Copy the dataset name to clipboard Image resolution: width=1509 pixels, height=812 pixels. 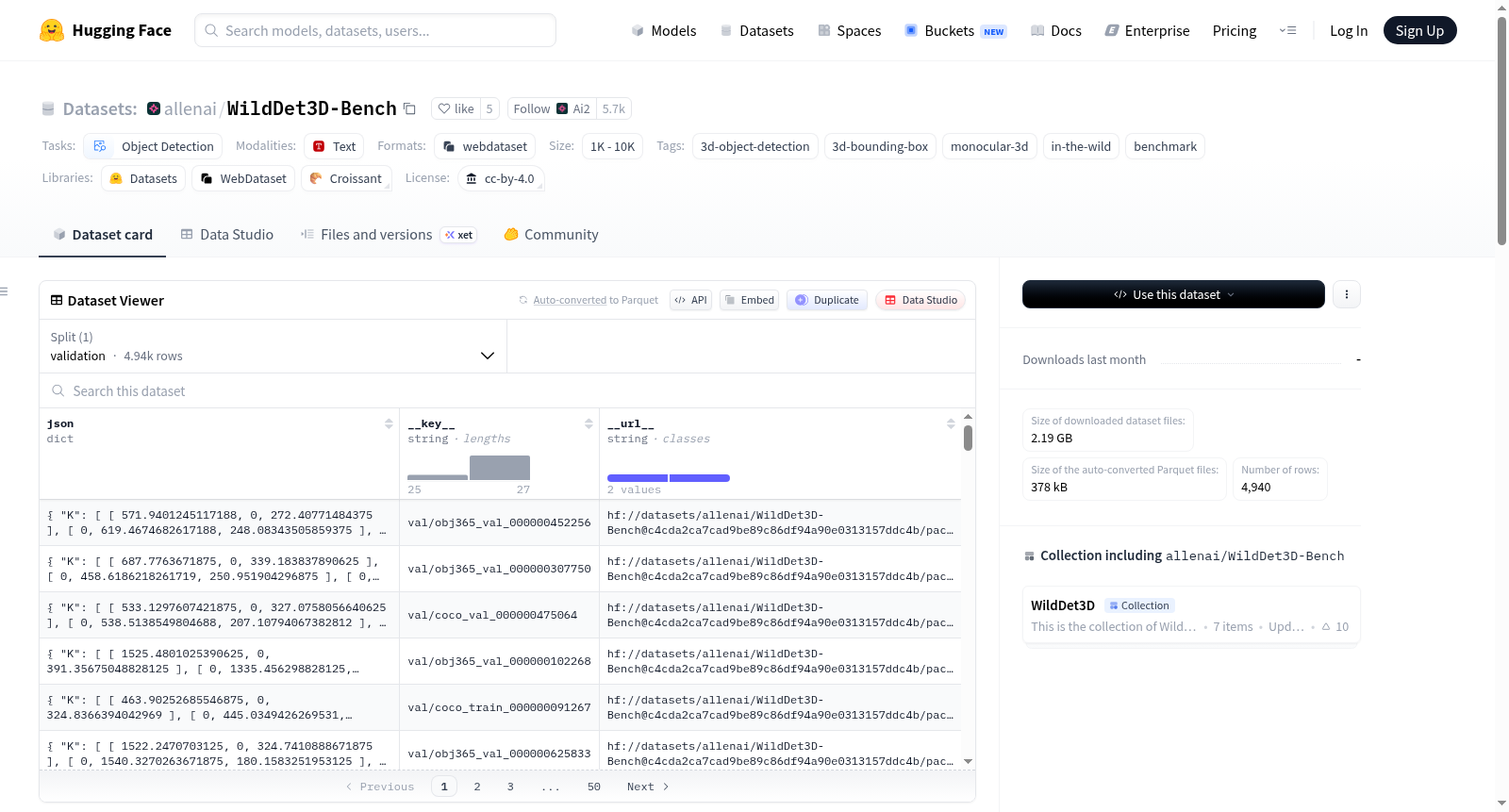point(409,108)
